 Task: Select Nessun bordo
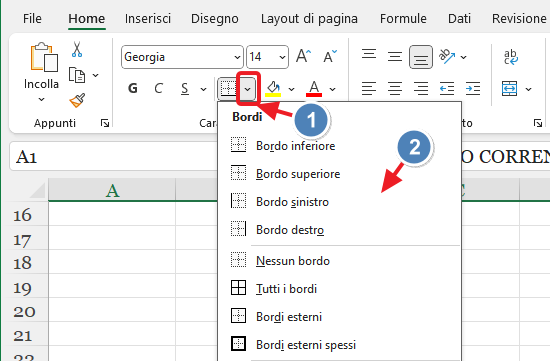pyautogui.click(x=339, y=261)
